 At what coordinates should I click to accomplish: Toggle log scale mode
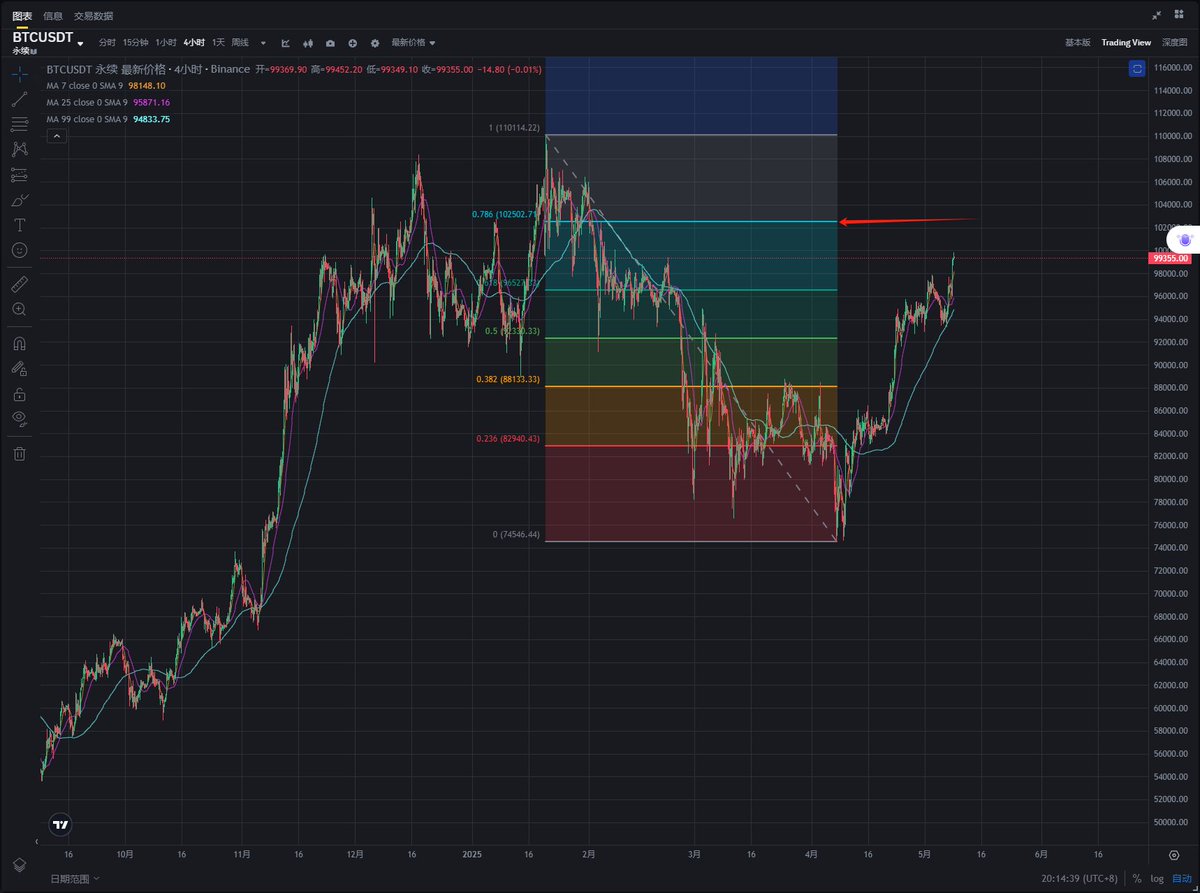point(1157,879)
